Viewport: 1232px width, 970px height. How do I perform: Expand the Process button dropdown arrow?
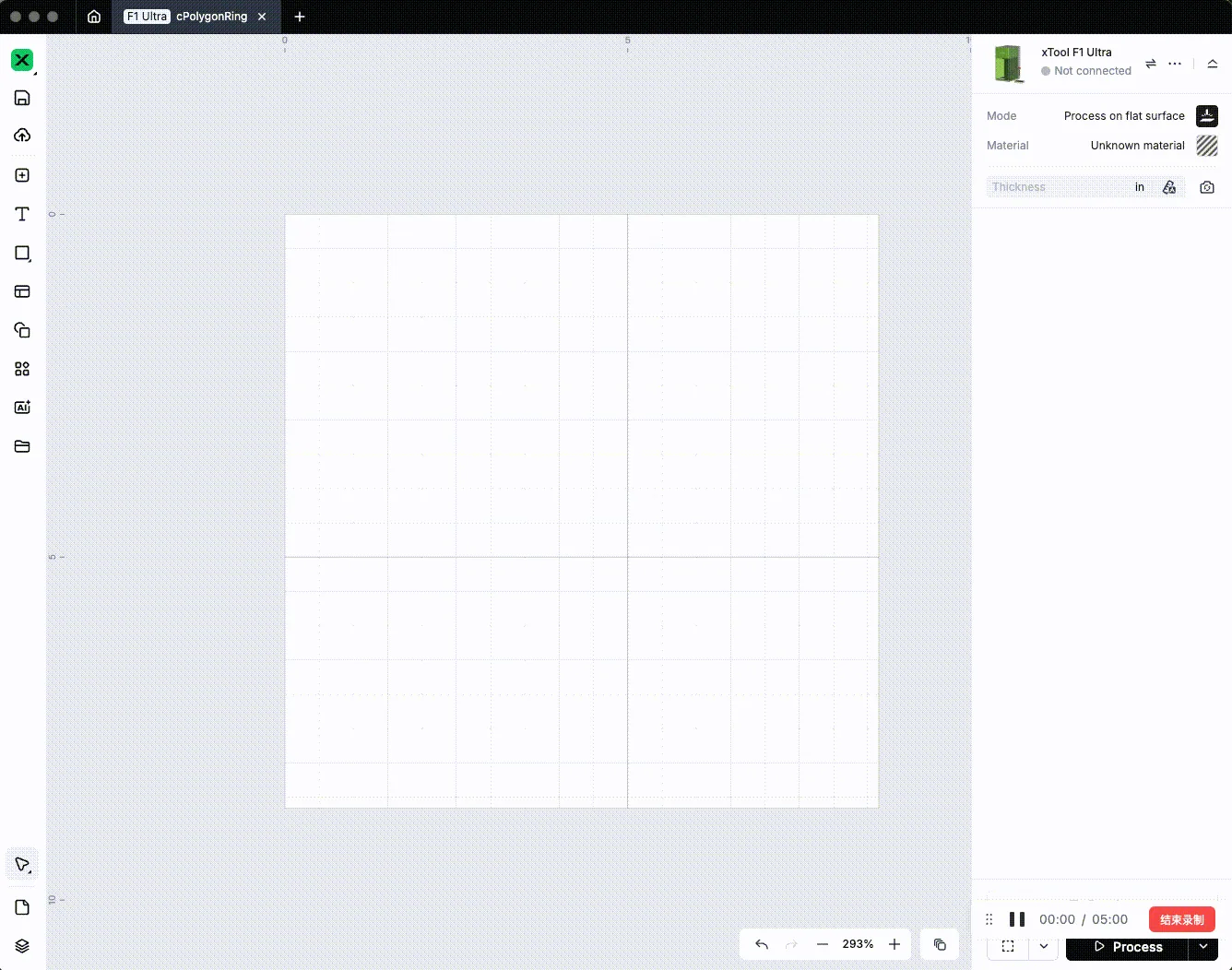[1203, 947]
